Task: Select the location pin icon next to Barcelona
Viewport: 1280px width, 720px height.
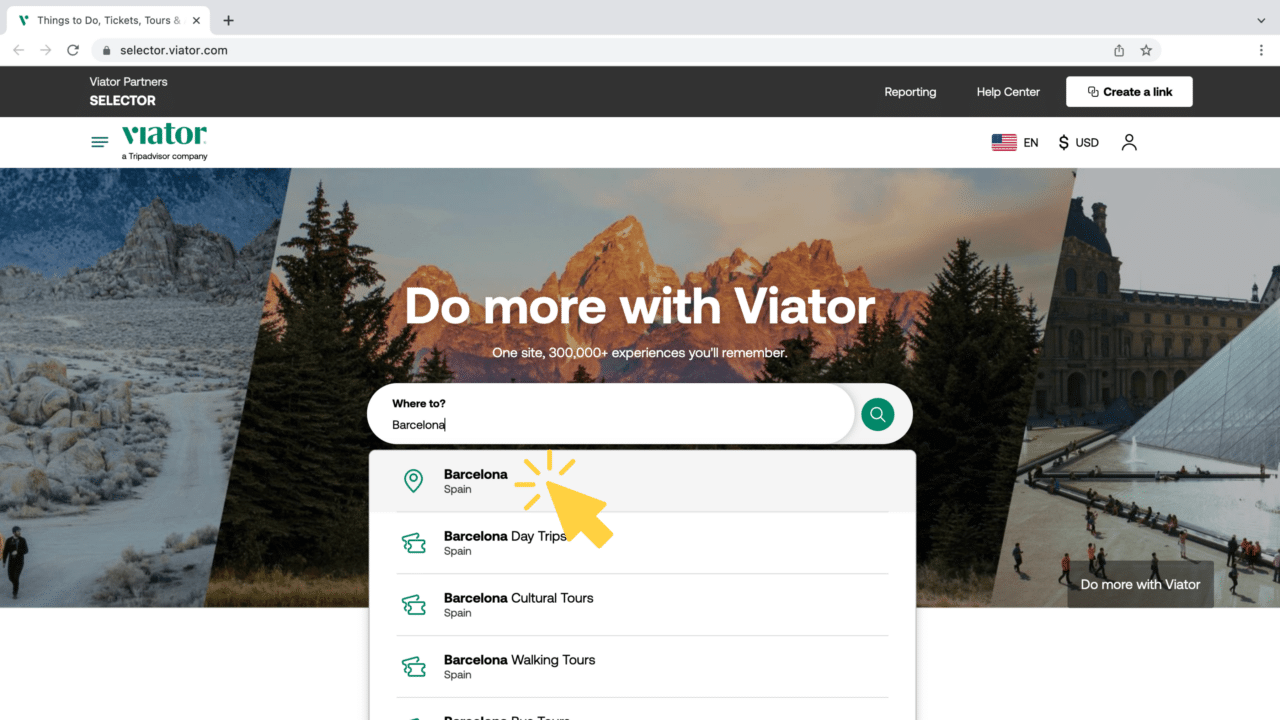Action: (x=414, y=480)
